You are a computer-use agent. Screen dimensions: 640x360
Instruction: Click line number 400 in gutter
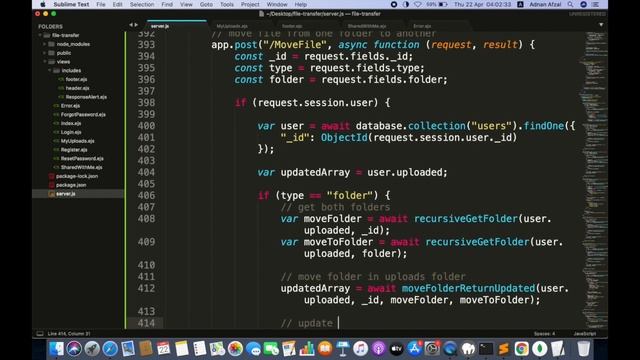pos(146,126)
